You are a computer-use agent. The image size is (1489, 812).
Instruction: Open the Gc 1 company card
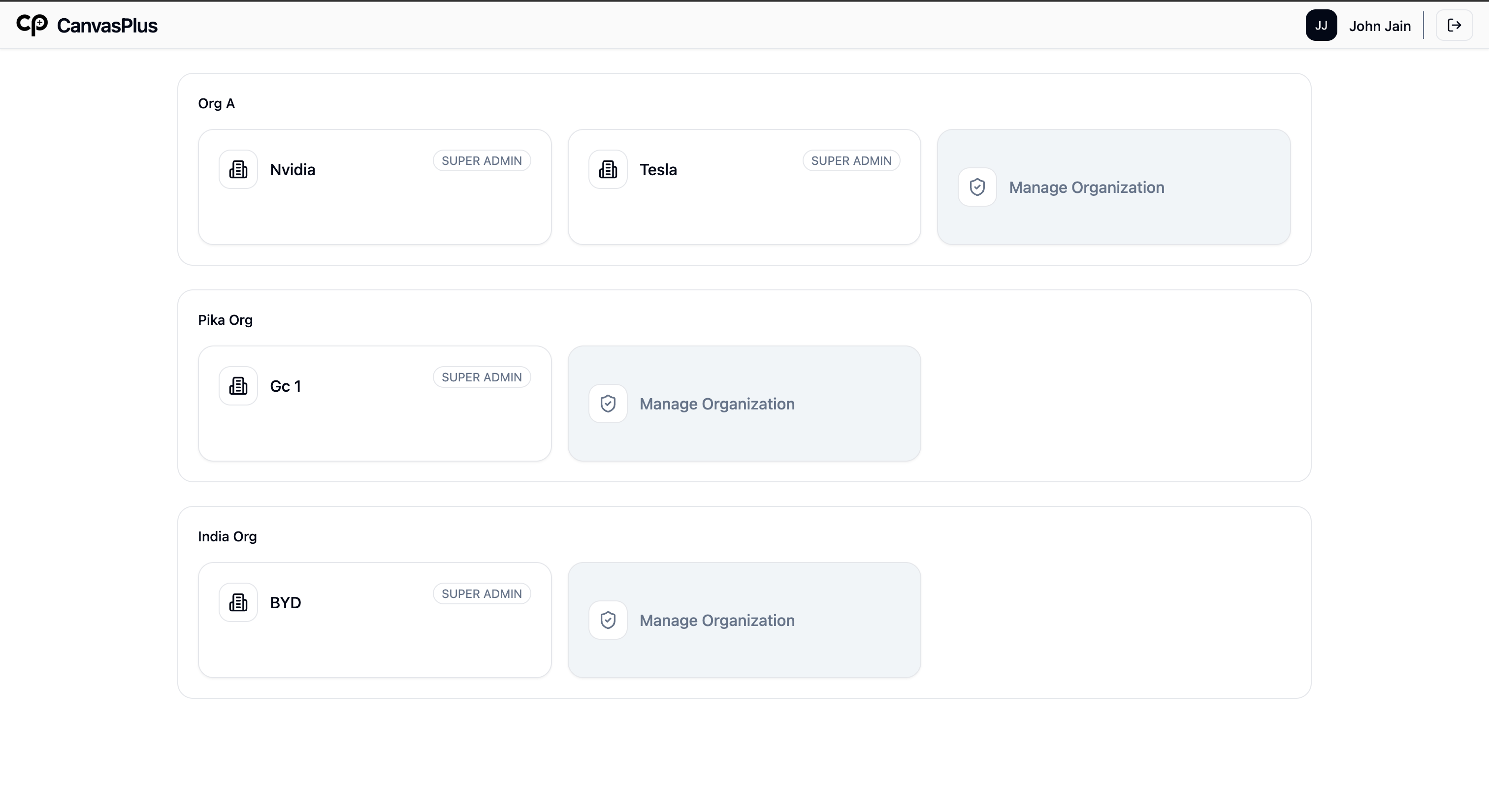[x=375, y=404]
